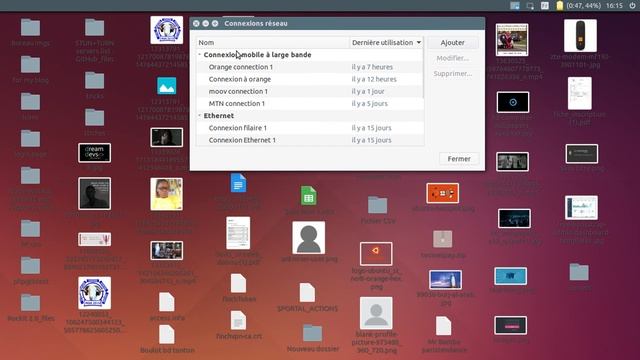Open the keyboard layout indicator
Viewport: 640px width, 360px height.
(545, 5)
